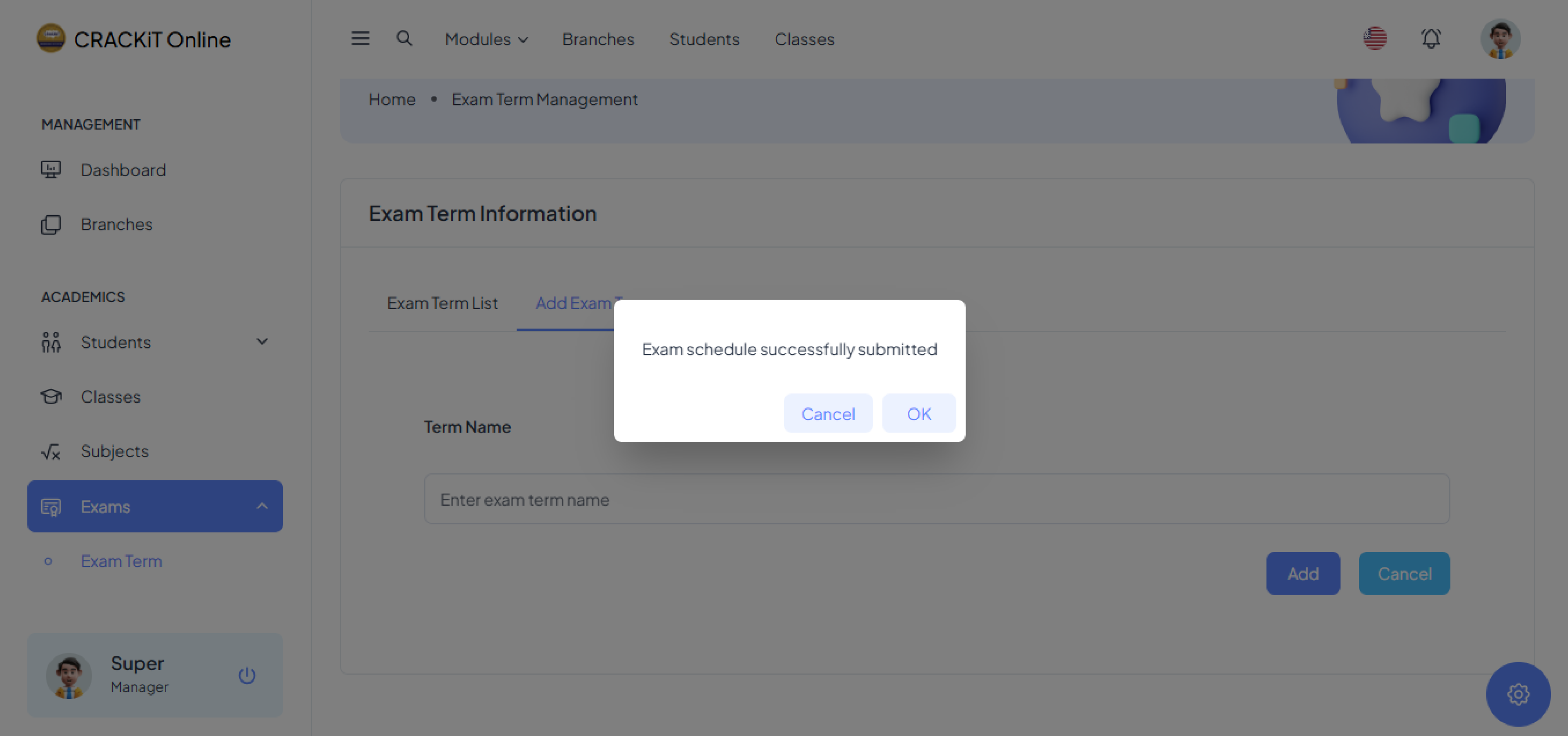Click the US flag language icon
This screenshot has height=736, width=1568.
(x=1374, y=38)
